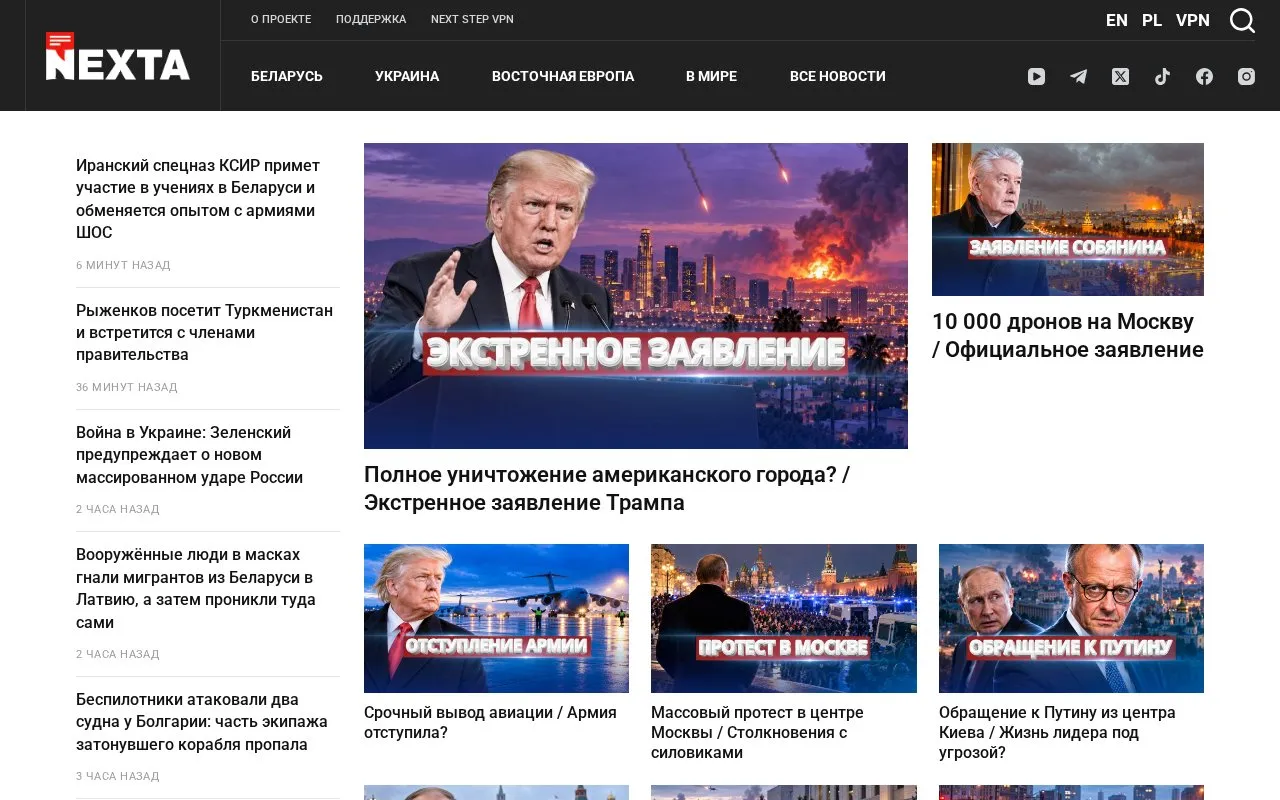The height and width of the screenshot is (800, 1280).
Task: Open headline 10 000 дронов на Москву
Action: [x=1068, y=335]
